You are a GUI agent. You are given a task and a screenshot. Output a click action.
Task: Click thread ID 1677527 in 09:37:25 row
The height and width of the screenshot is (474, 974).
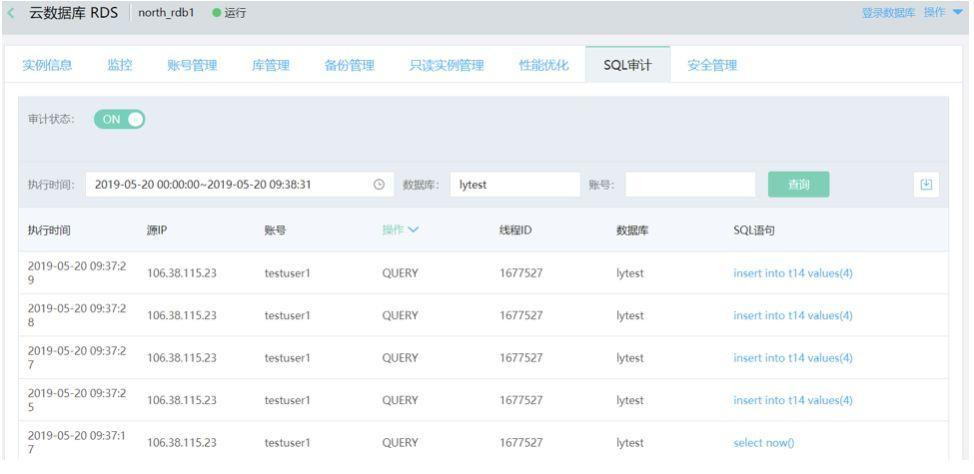pos(521,400)
